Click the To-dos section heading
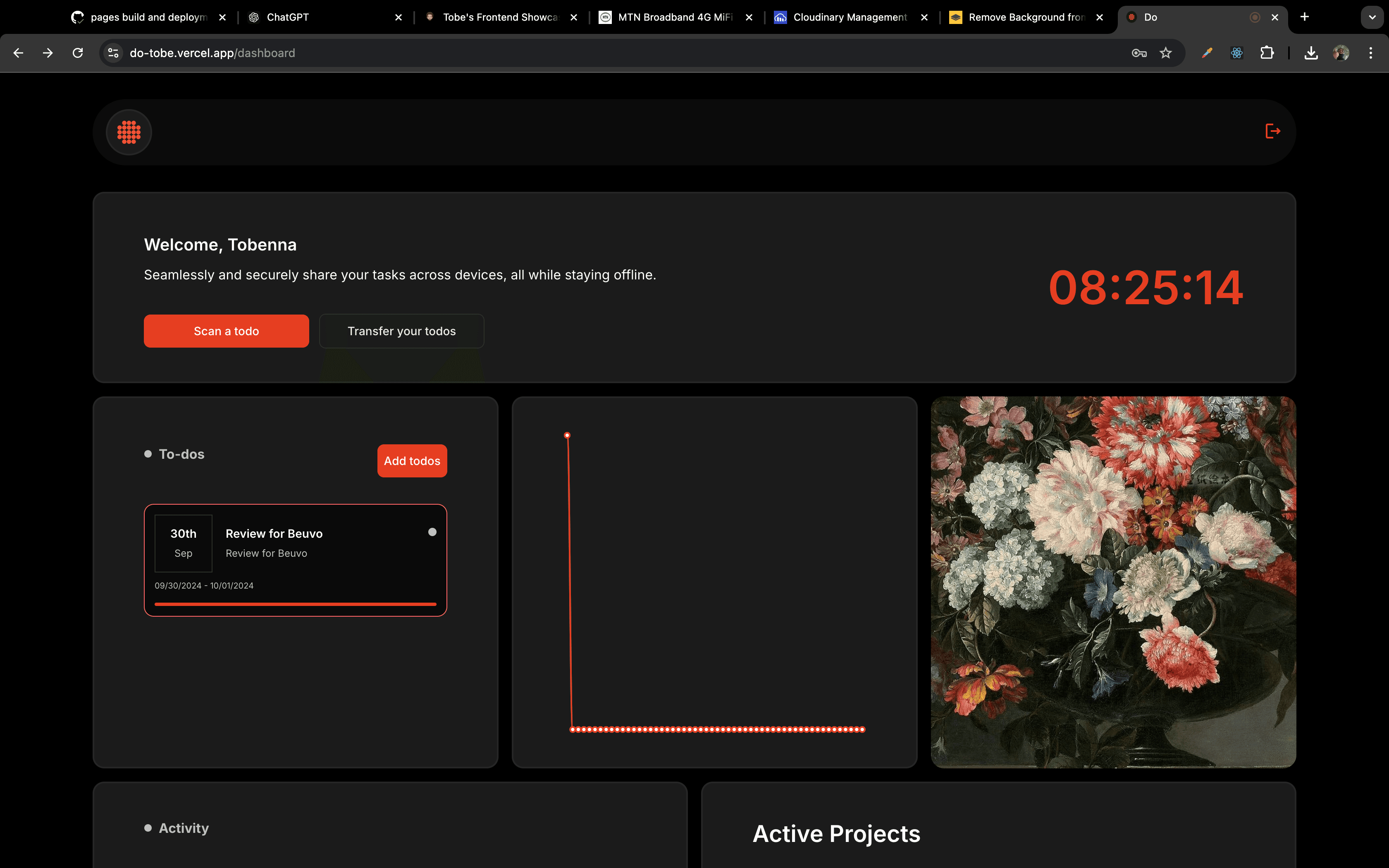 click(181, 454)
